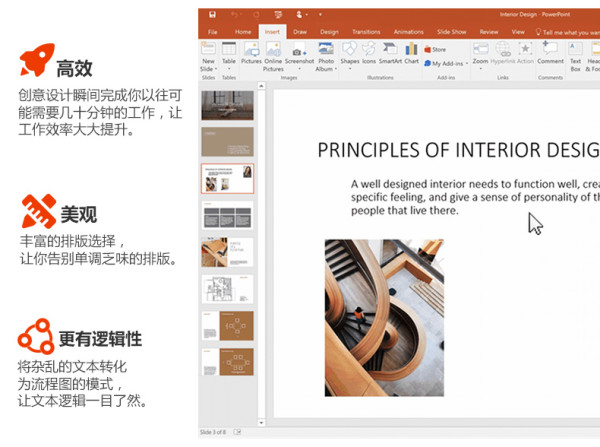The width and height of the screenshot is (600, 447).
Task: Click the heading text 更有逻辑性
Action: 100,339
